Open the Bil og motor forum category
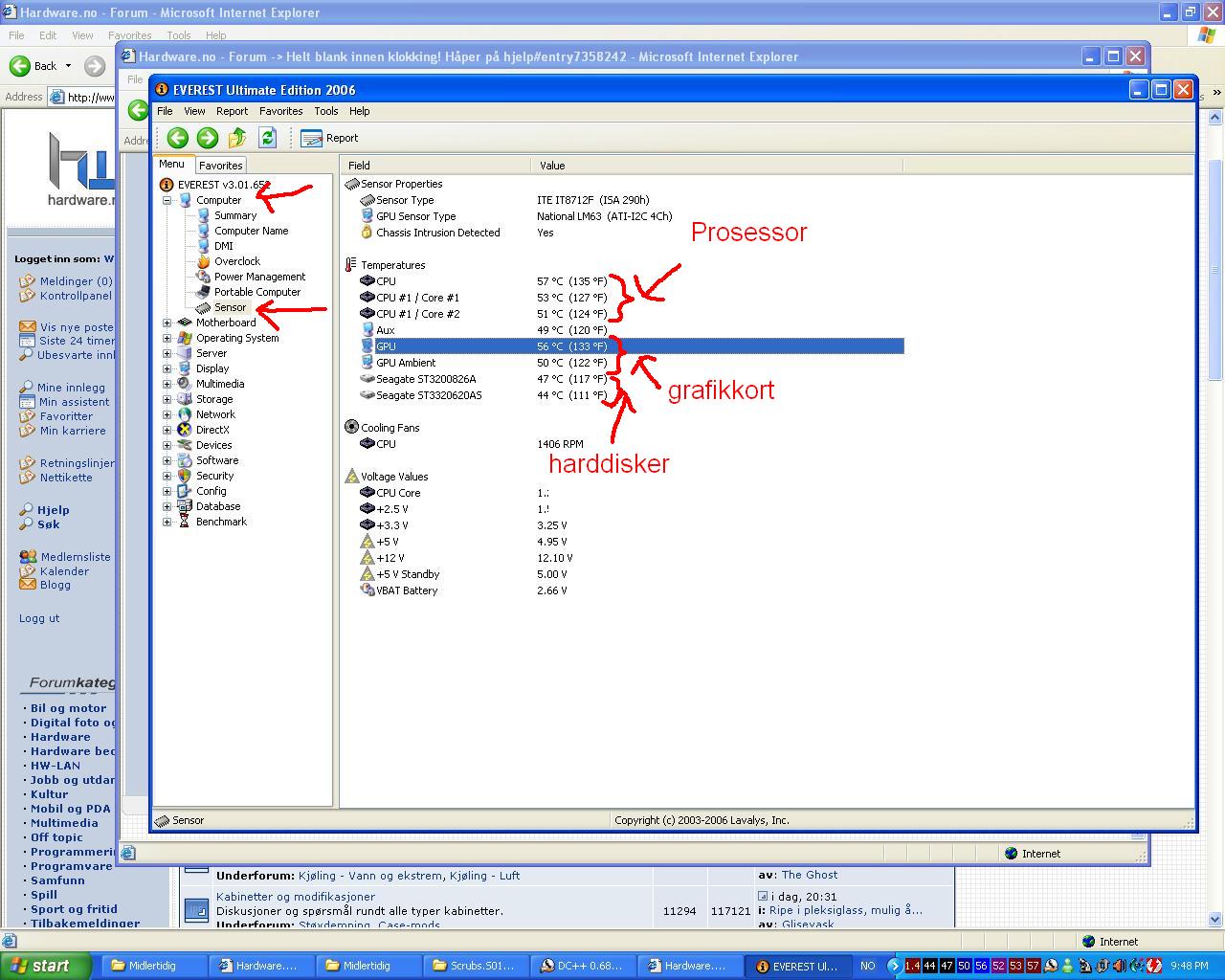Image resolution: width=1225 pixels, height=980 pixels. (x=68, y=708)
